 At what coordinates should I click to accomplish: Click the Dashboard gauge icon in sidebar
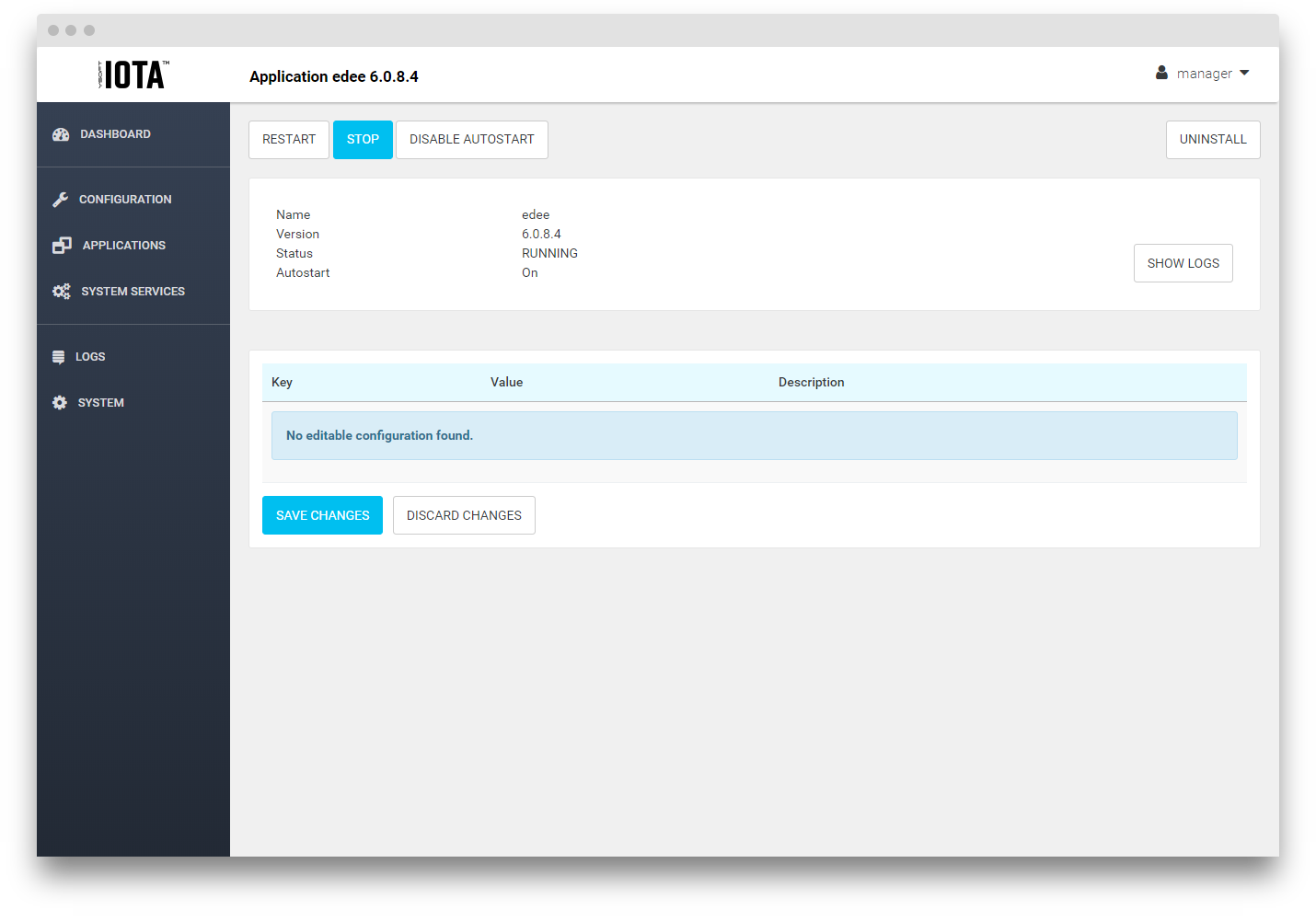coord(61,134)
